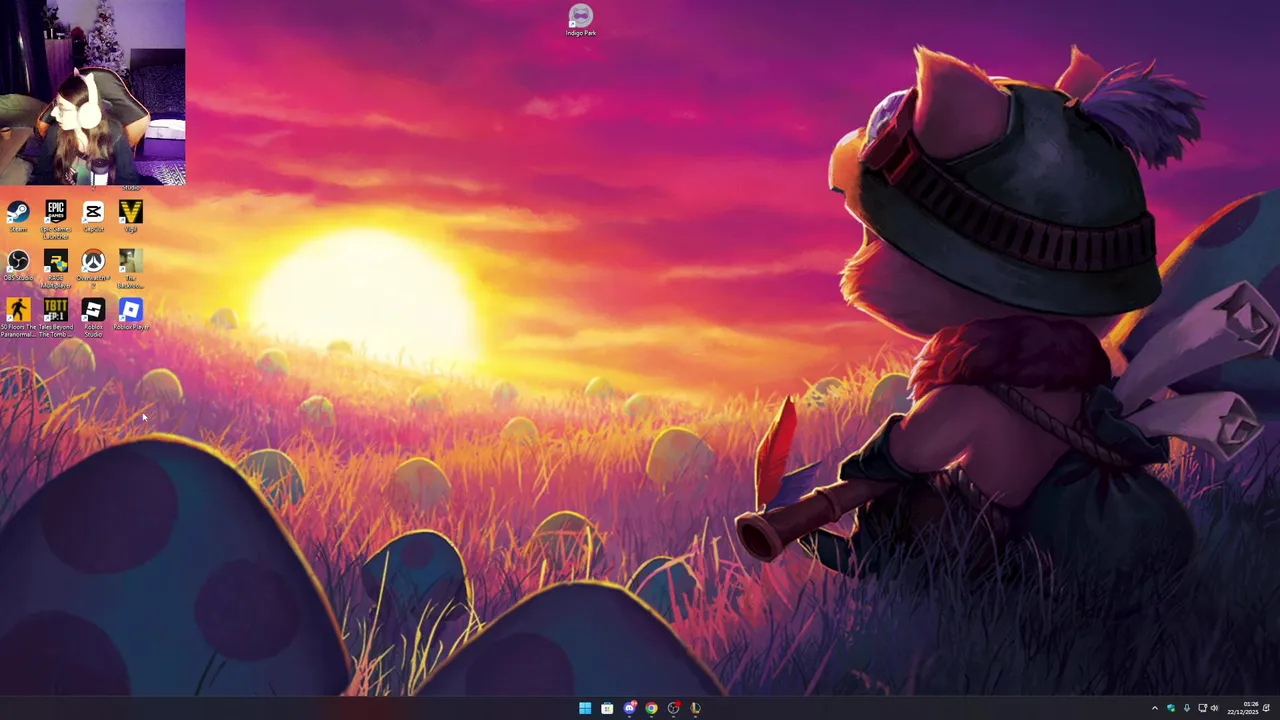The height and width of the screenshot is (720, 1280).
Task: Click the microphone tray icon
Action: (x=1187, y=708)
